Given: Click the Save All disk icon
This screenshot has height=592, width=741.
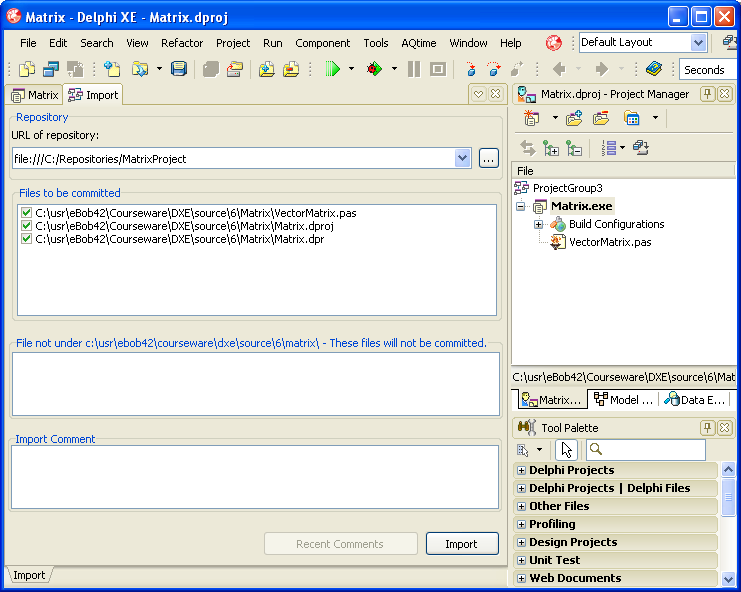Looking at the screenshot, I should (179, 69).
